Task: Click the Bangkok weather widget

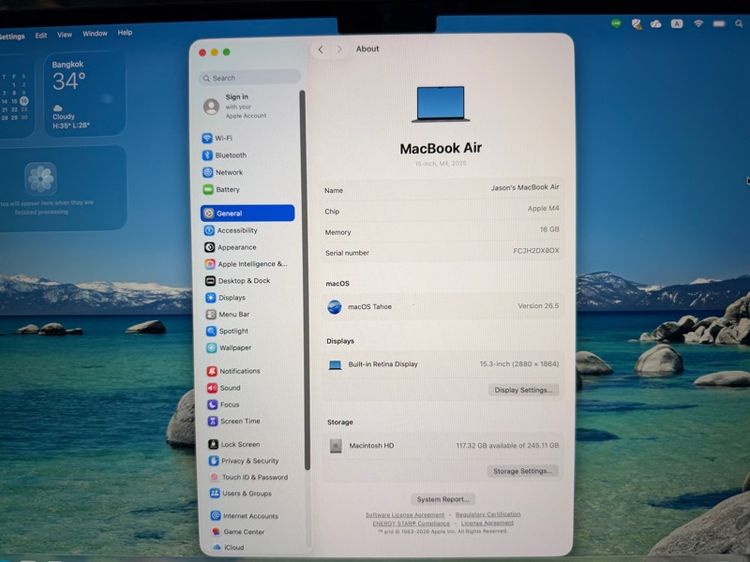Action: pos(85,94)
